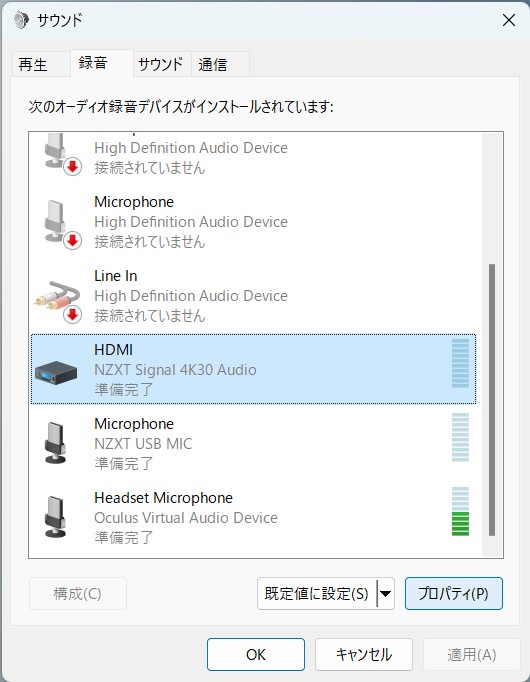
Task: Open プロパティ(P) for the selected device
Action: (x=453, y=593)
